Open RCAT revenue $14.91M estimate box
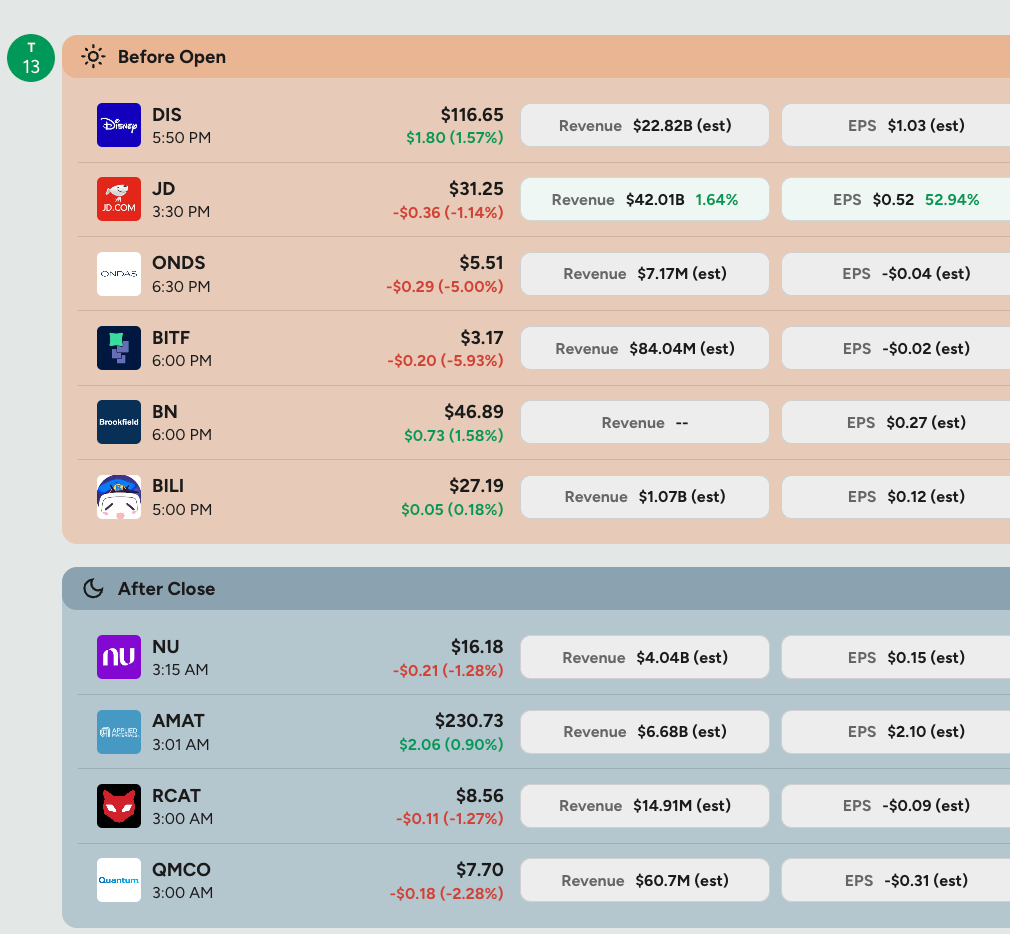The image size is (1010, 934). pos(645,806)
